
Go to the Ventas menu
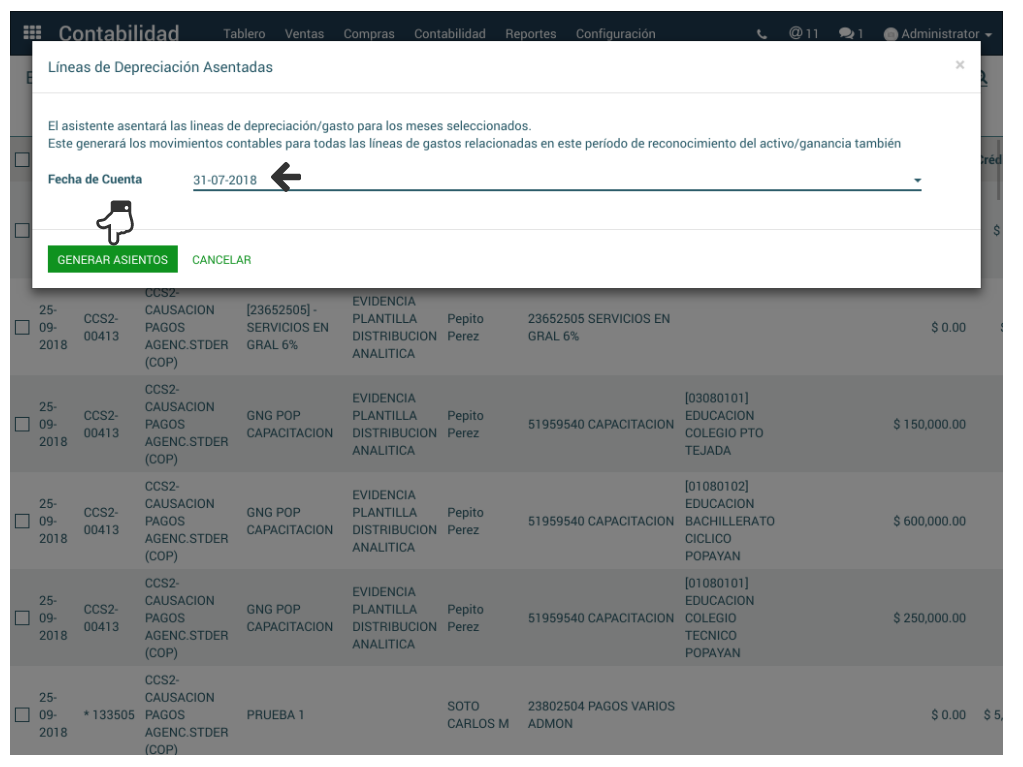[x=304, y=34]
